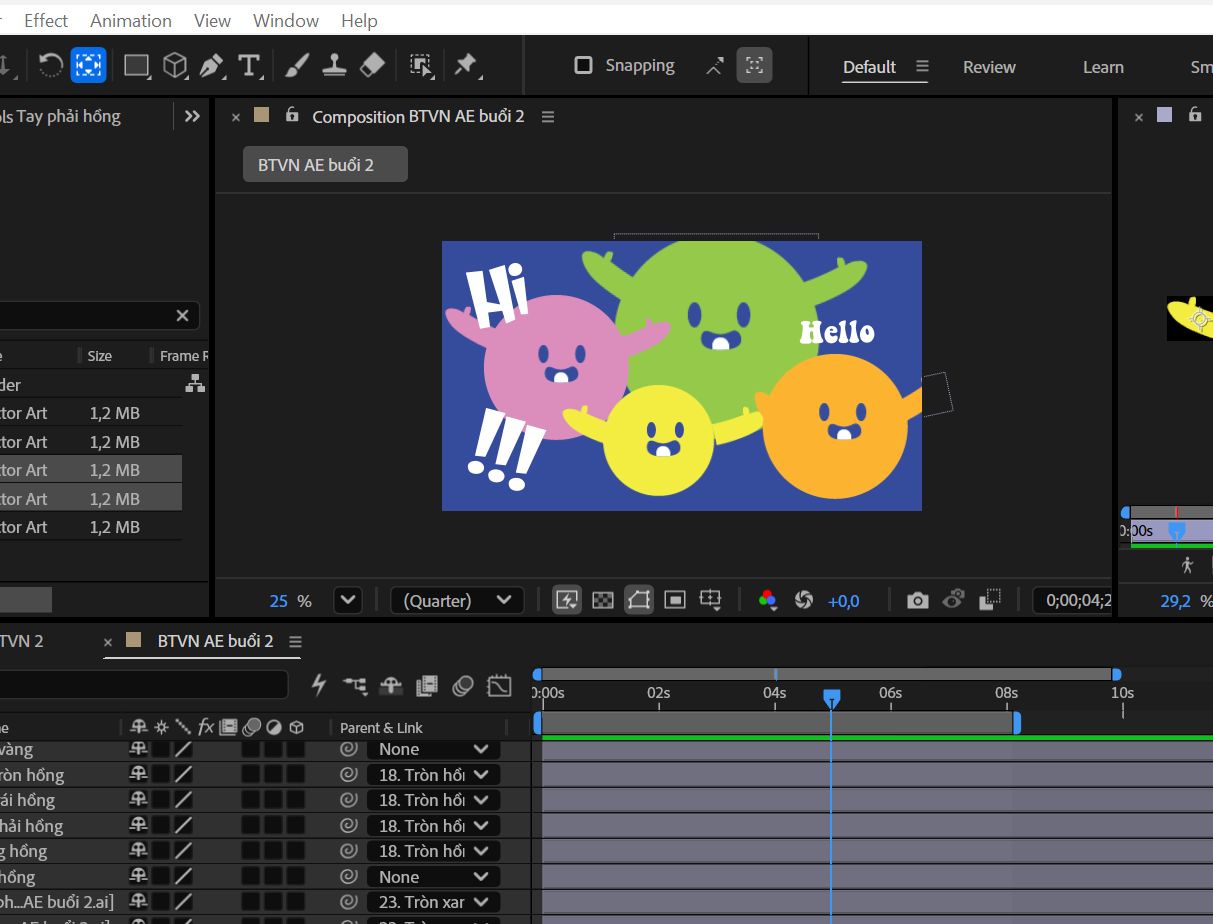Enable the Snapping checkbox
The width and height of the screenshot is (1213, 924).
(x=583, y=66)
